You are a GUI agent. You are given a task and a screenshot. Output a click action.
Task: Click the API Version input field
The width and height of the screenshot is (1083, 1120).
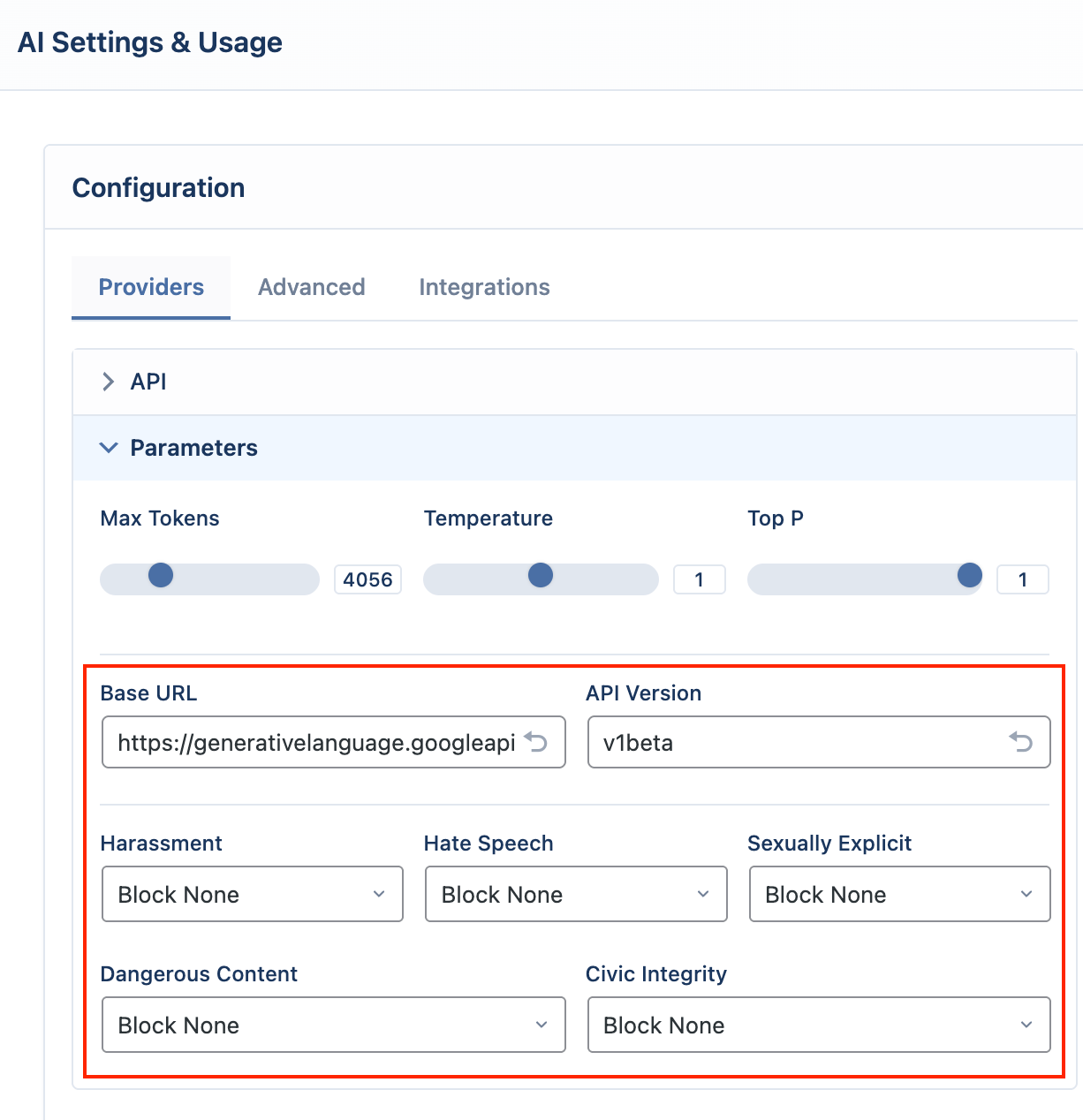819,742
